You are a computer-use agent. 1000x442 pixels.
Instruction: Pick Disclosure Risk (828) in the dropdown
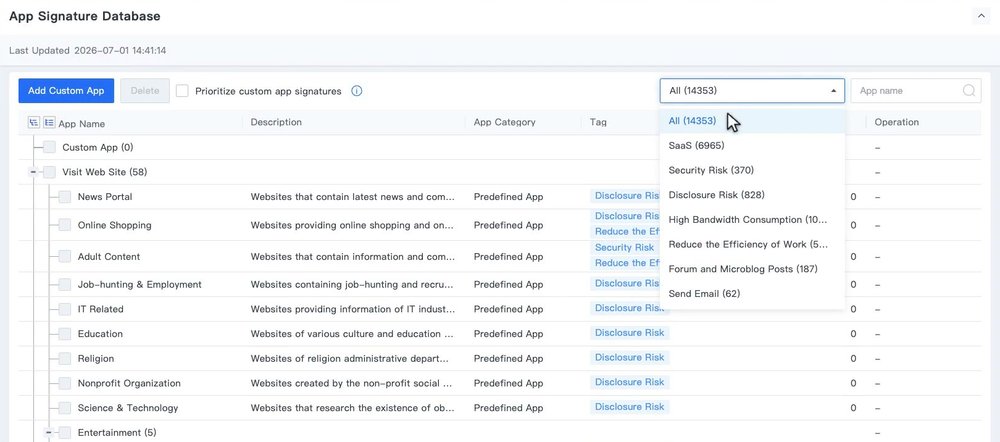point(752,195)
